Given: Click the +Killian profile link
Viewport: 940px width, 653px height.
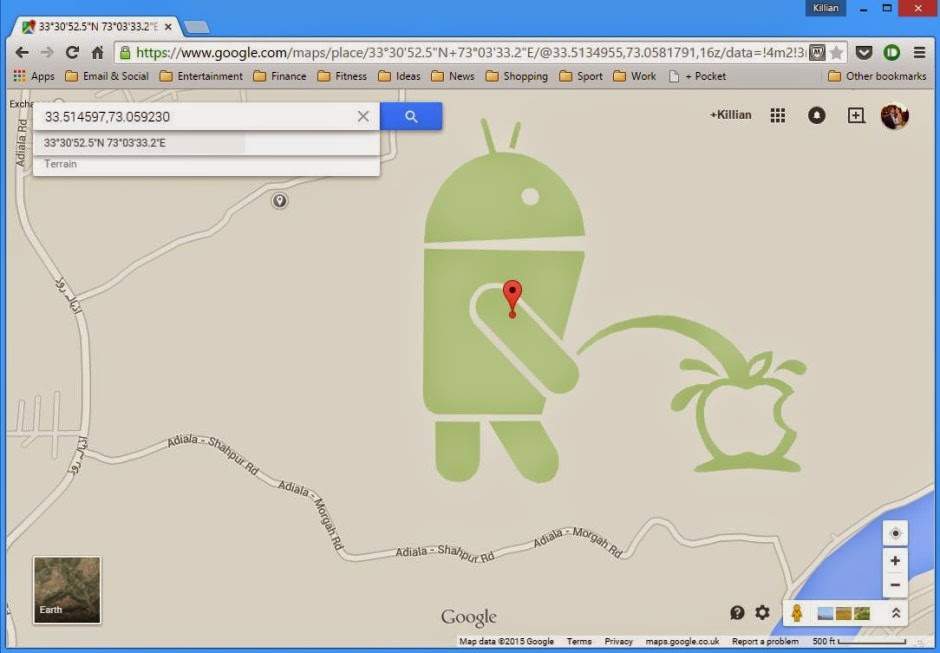Looking at the screenshot, I should point(730,115).
